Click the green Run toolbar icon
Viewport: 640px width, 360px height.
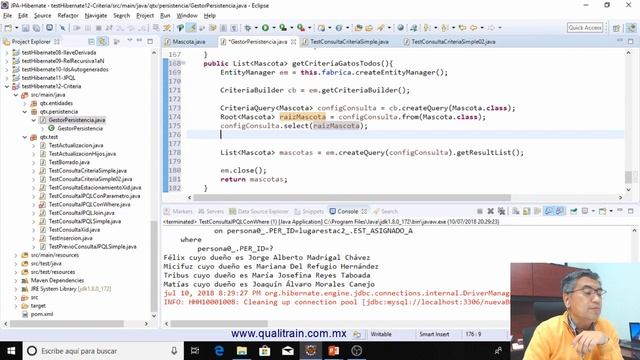(265, 28)
